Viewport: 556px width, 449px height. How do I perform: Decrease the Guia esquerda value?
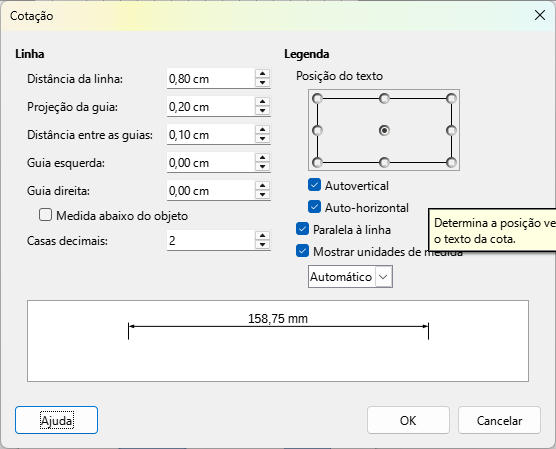[x=262, y=167]
